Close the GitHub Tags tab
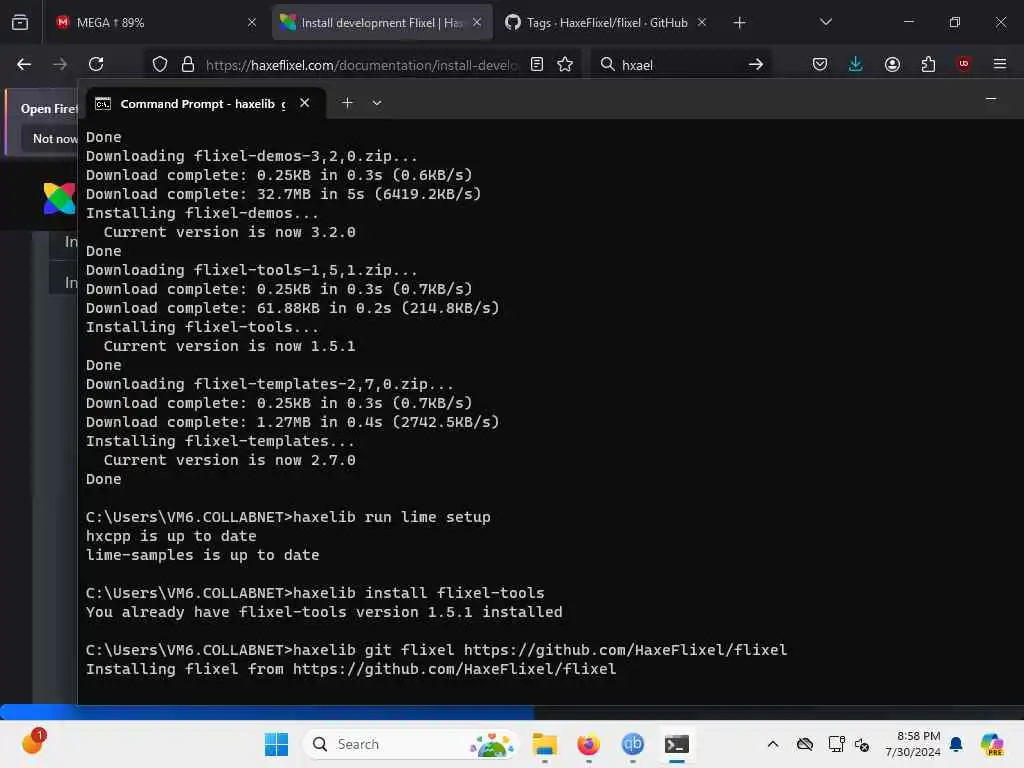Viewport: 1024px width, 768px height. click(701, 23)
